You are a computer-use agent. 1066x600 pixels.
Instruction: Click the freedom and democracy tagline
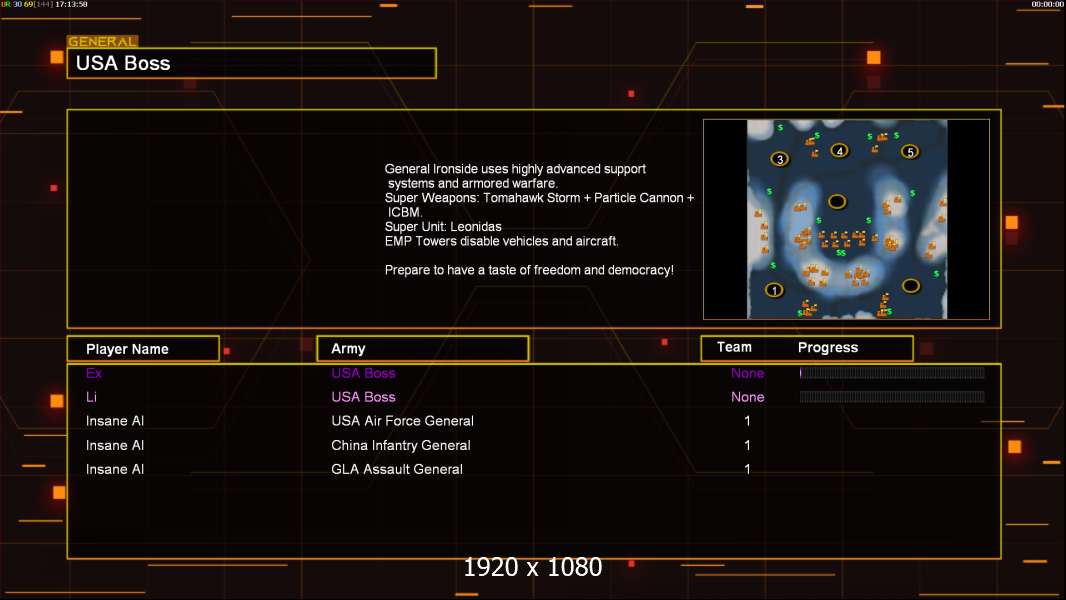click(529, 270)
